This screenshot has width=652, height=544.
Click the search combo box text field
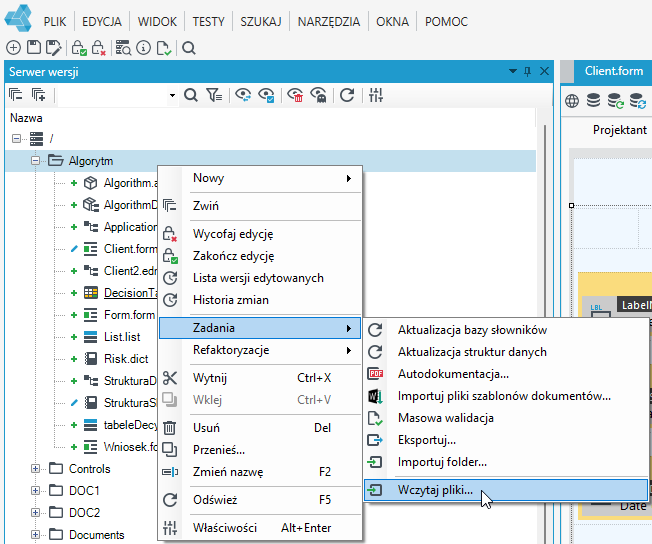point(112,95)
